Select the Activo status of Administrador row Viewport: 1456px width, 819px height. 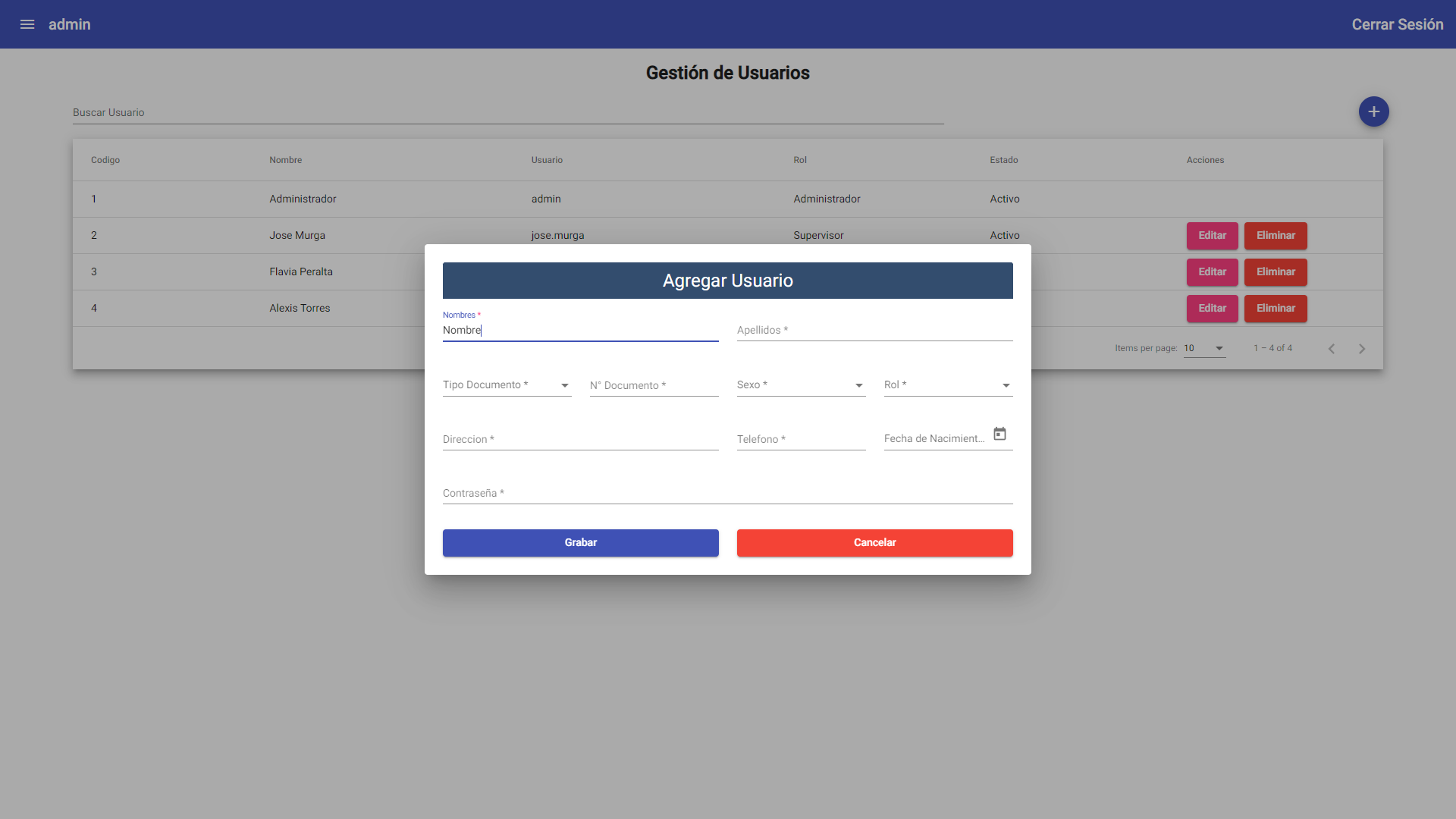[1005, 199]
